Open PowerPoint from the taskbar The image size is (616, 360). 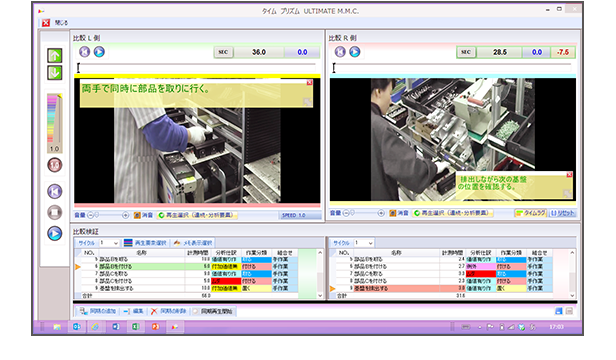point(155,327)
